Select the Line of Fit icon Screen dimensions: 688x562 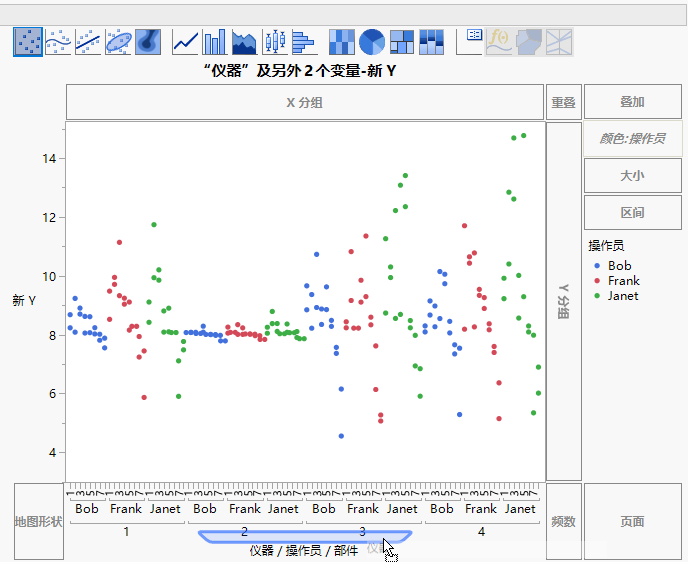pos(88,41)
